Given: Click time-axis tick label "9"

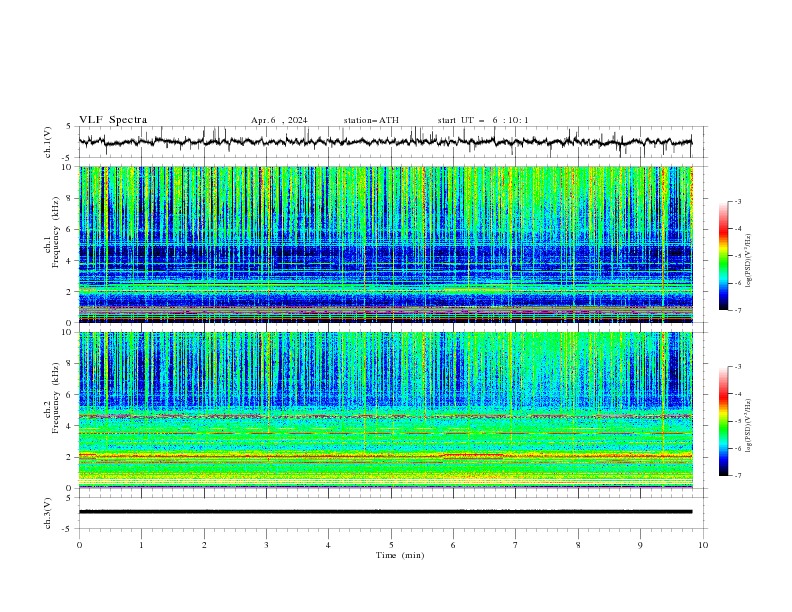Looking at the screenshot, I should 640,545.
